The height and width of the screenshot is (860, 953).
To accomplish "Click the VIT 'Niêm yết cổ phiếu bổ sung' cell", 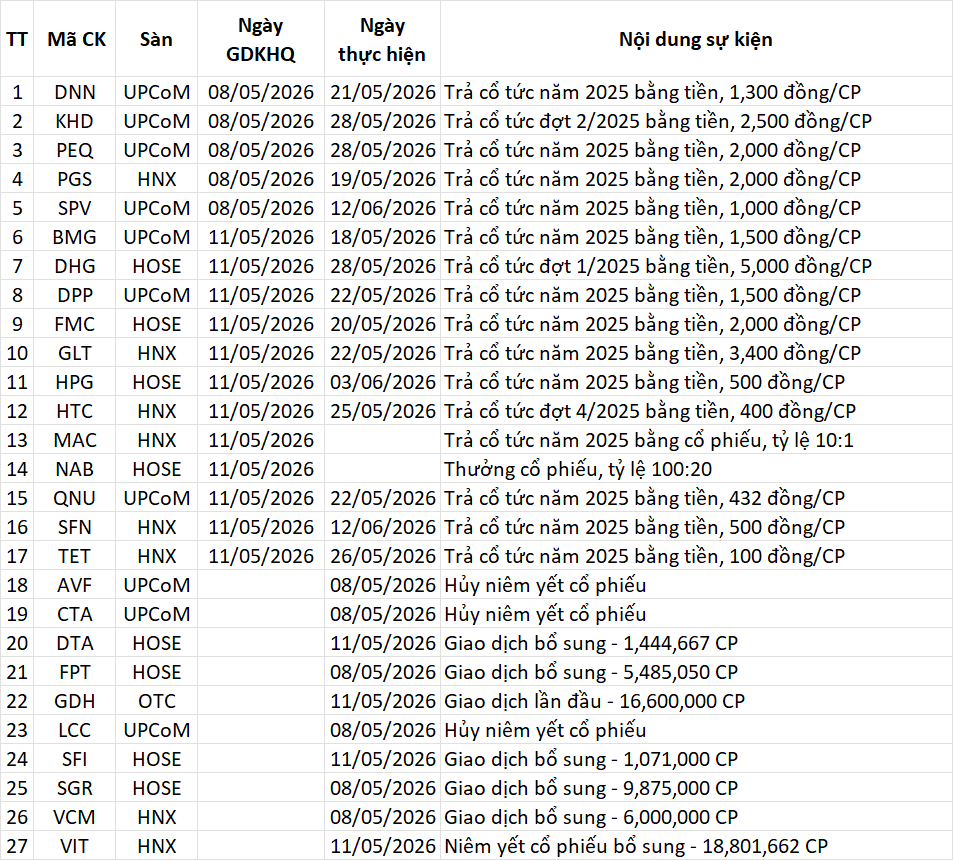I will (696, 846).
